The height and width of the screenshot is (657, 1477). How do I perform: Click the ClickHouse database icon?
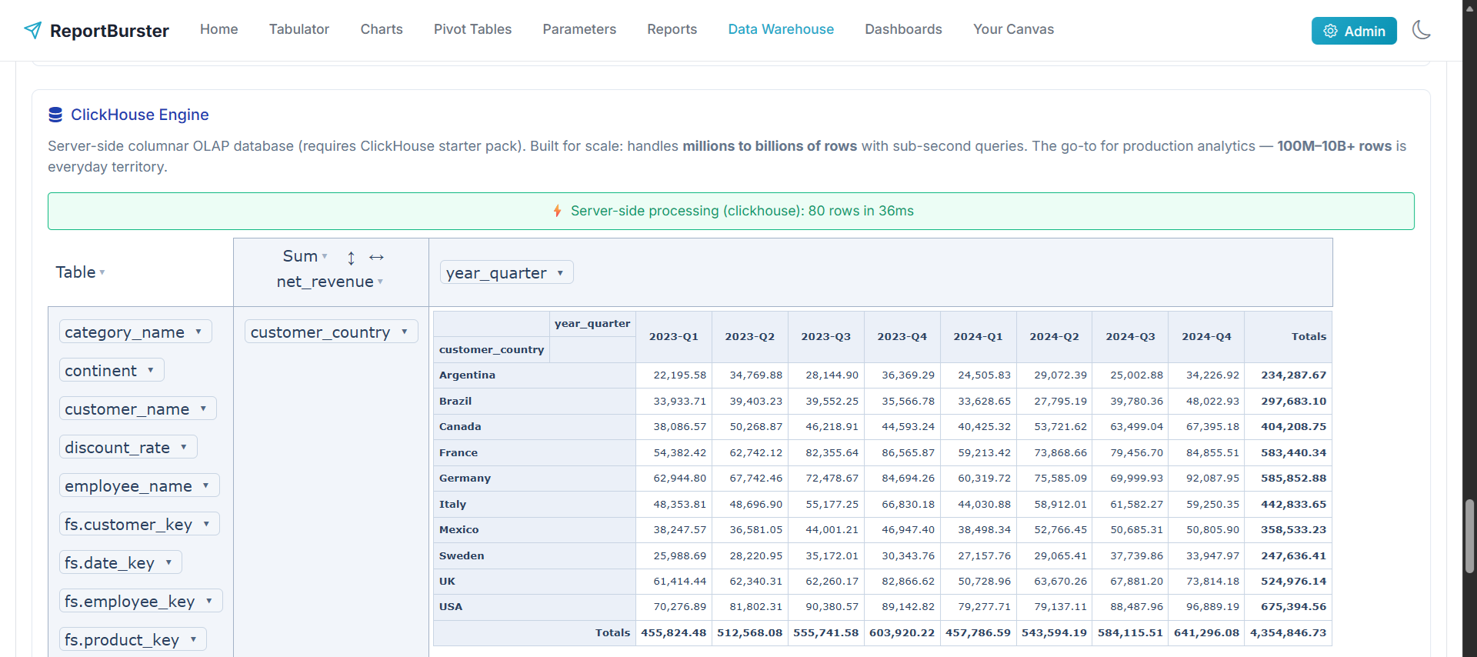tap(54, 114)
